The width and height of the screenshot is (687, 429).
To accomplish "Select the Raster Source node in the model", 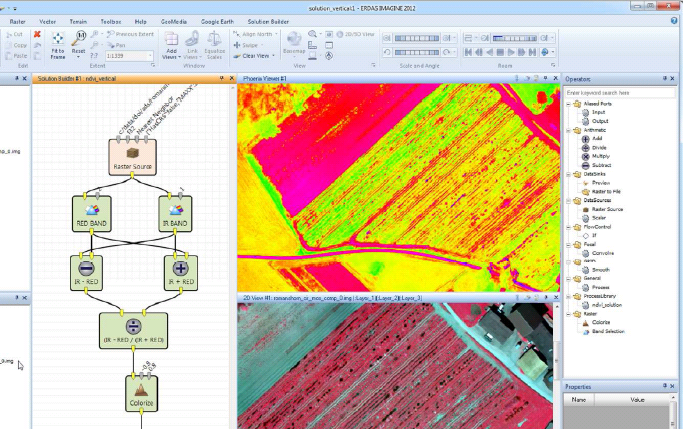I will click(132, 157).
